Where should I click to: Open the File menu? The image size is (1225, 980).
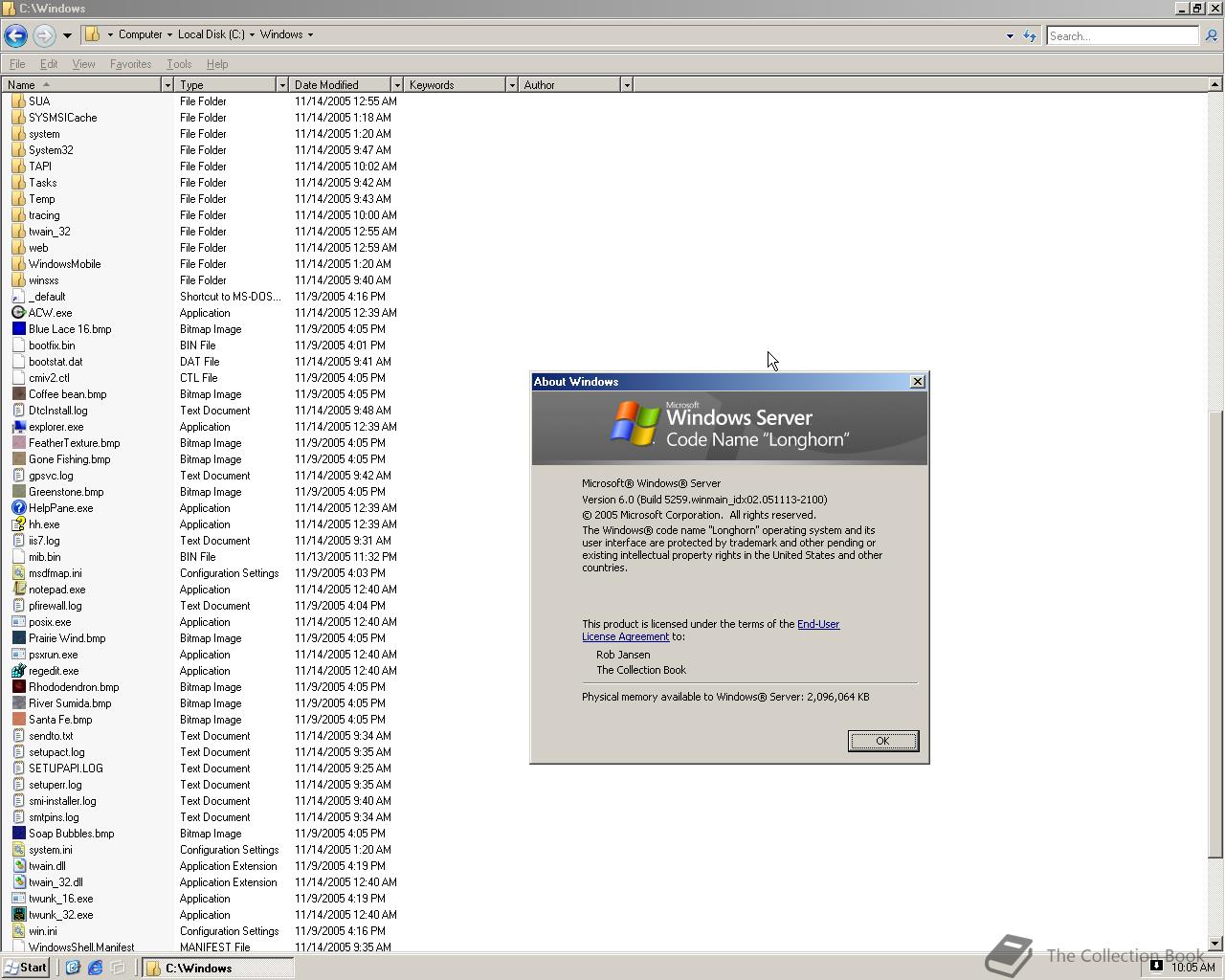tap(17, 64)
